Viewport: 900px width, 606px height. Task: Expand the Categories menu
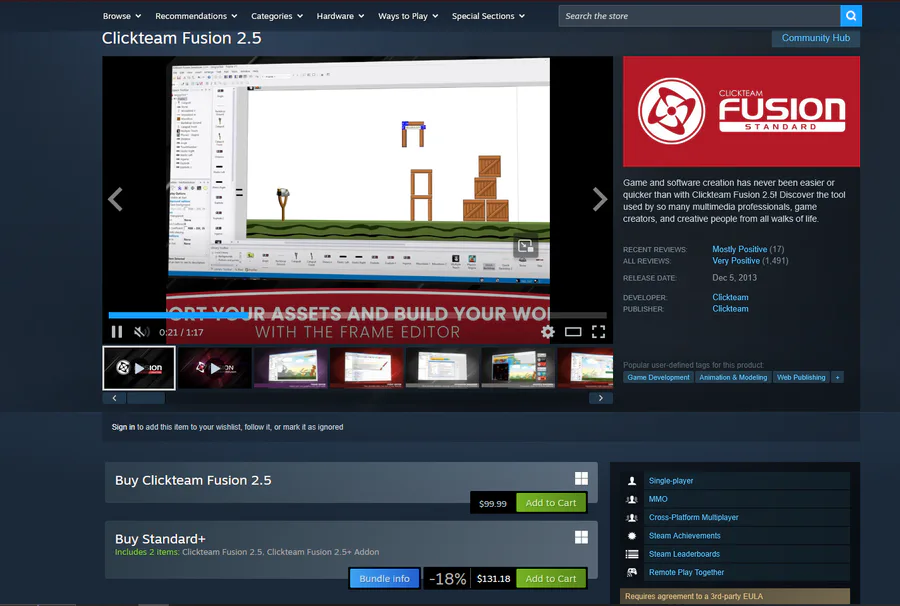[x=277, y=16]
